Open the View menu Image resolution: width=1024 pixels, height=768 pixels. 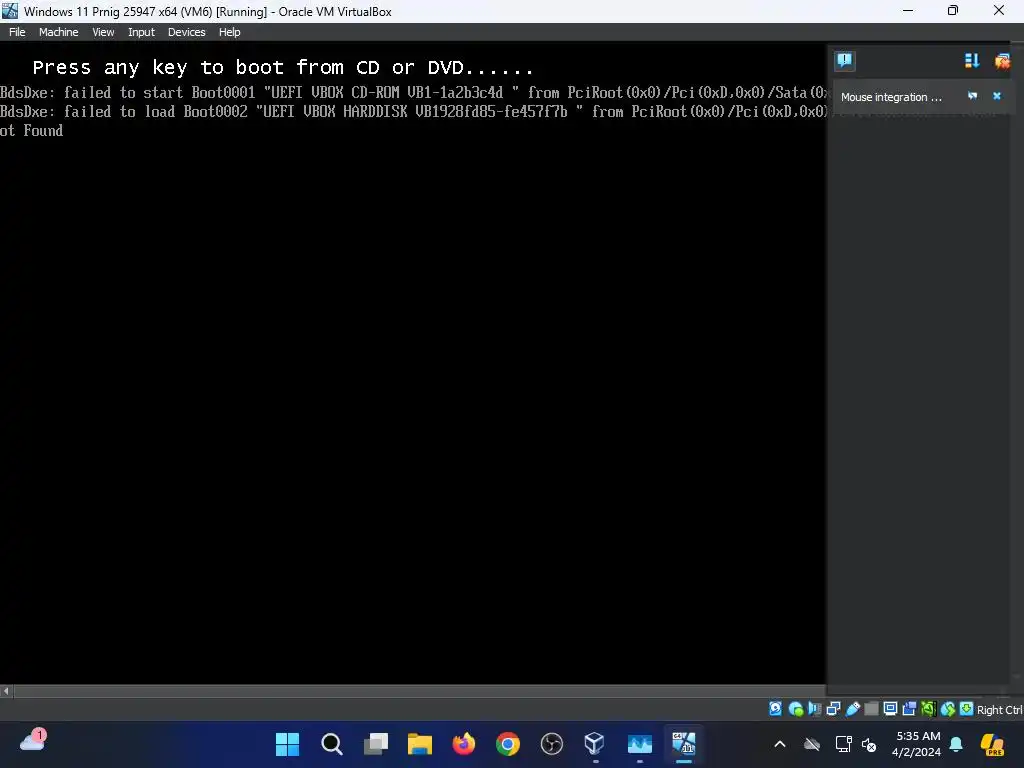103,32
